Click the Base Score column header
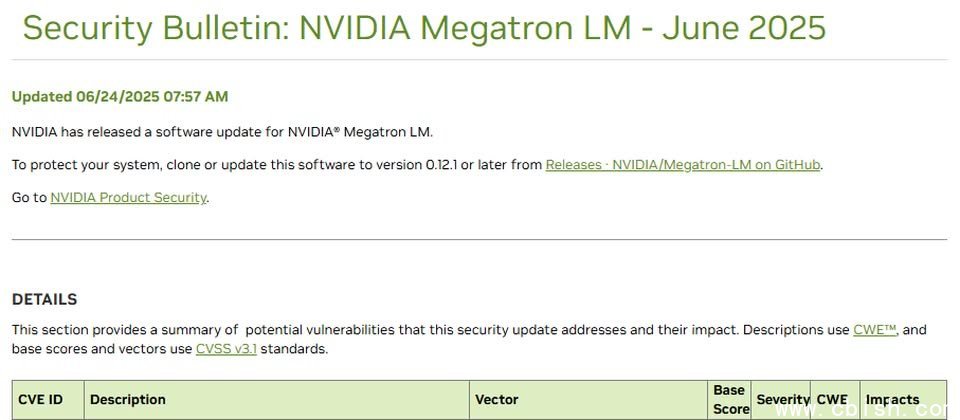 pos(729,400)
